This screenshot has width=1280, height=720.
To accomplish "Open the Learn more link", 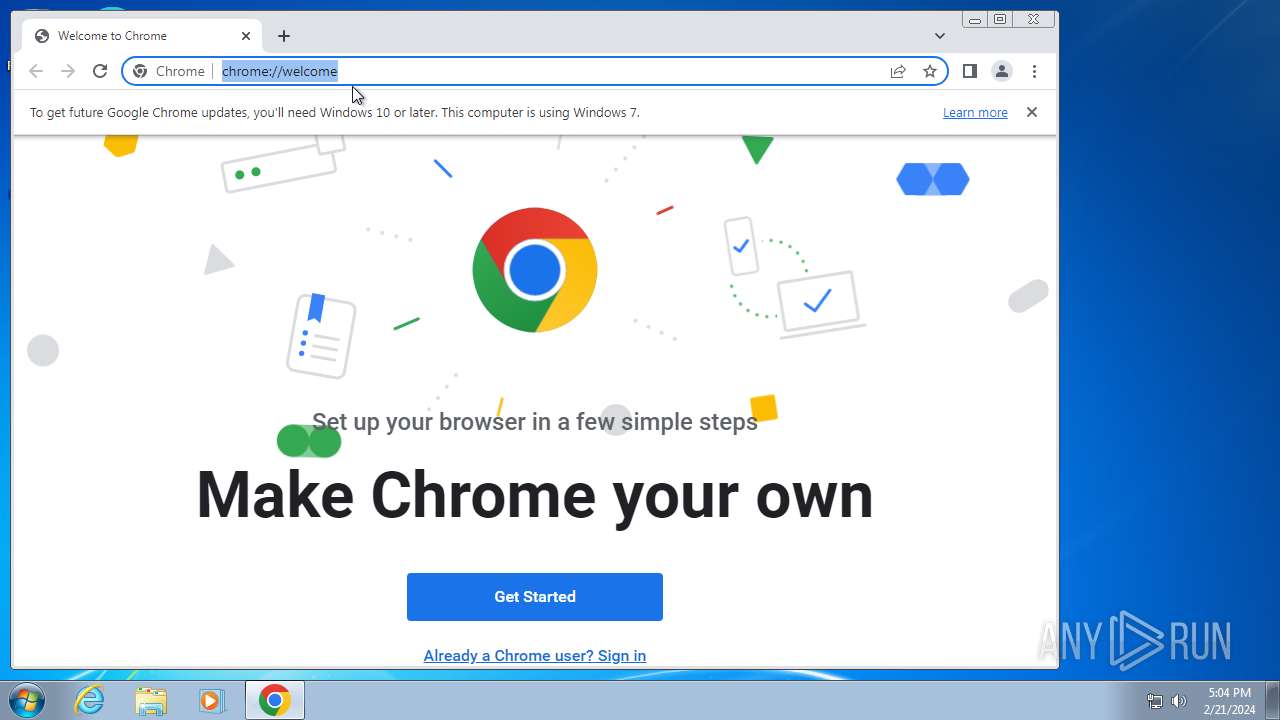I will pos(975,112).
